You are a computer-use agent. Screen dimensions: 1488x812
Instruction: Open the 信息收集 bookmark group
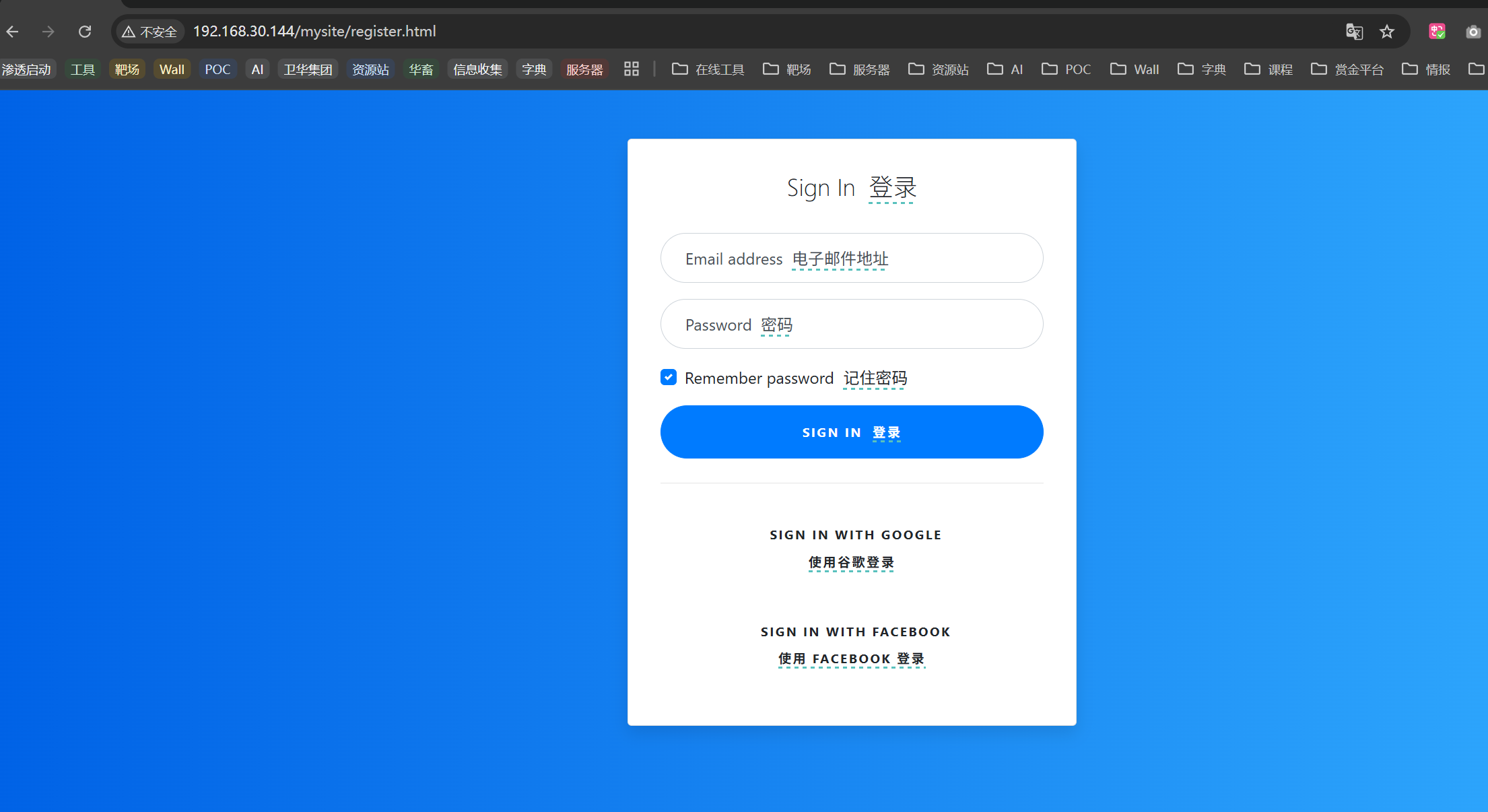coord(477,69)
